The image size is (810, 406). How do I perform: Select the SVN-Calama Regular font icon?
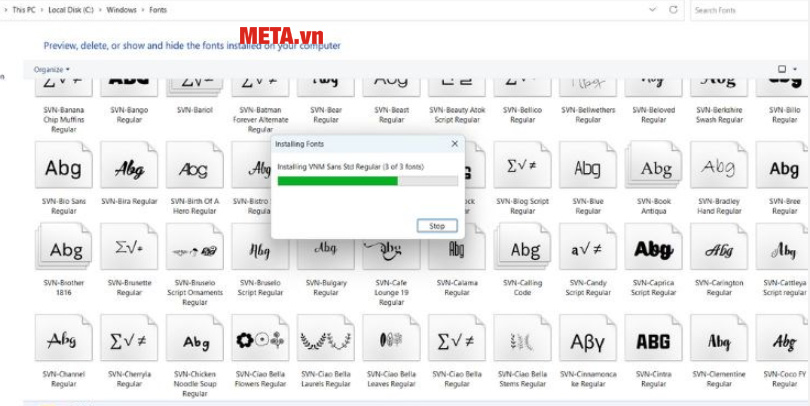coord(457,254)
